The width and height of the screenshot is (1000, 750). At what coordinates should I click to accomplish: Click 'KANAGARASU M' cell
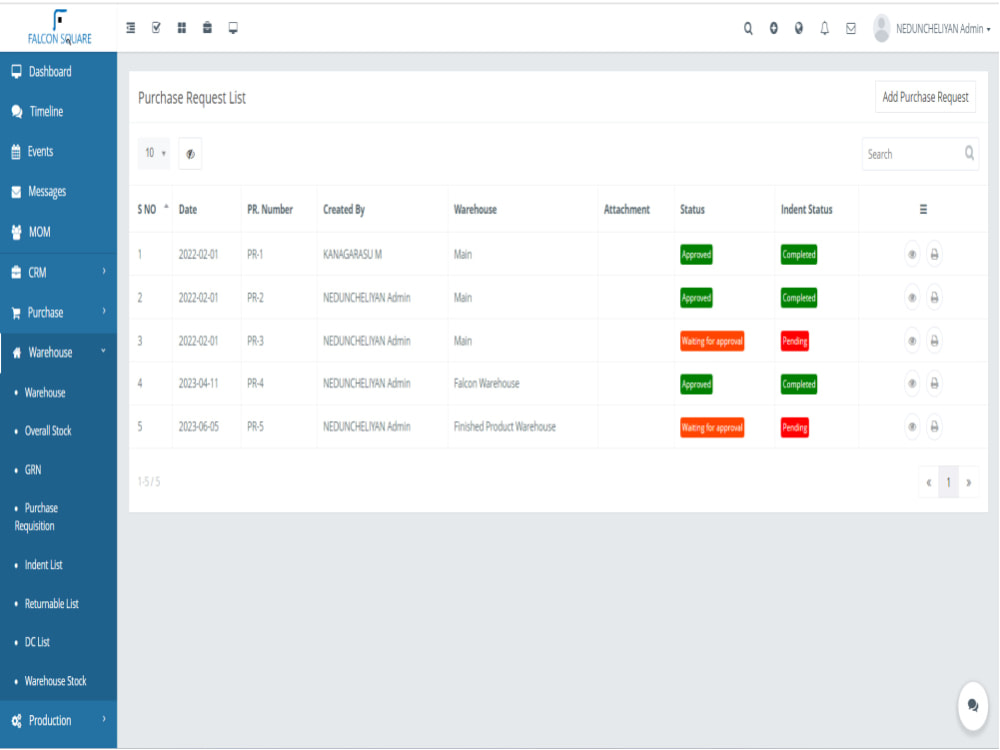(352, 254)
